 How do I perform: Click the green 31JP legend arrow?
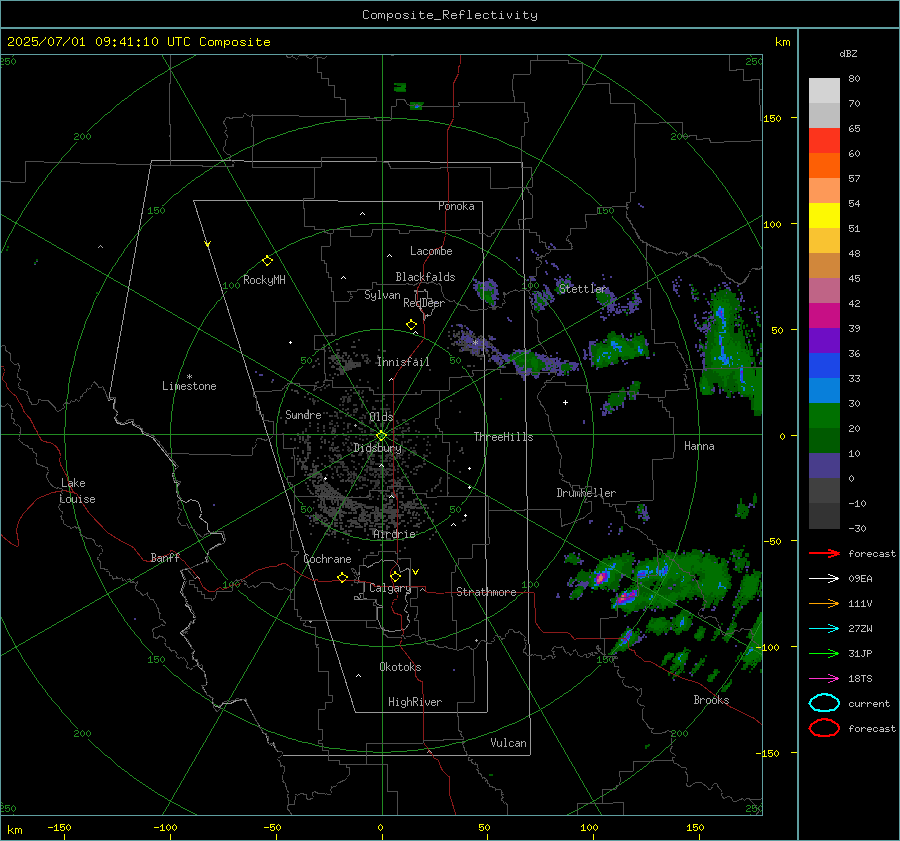point(824,653)
